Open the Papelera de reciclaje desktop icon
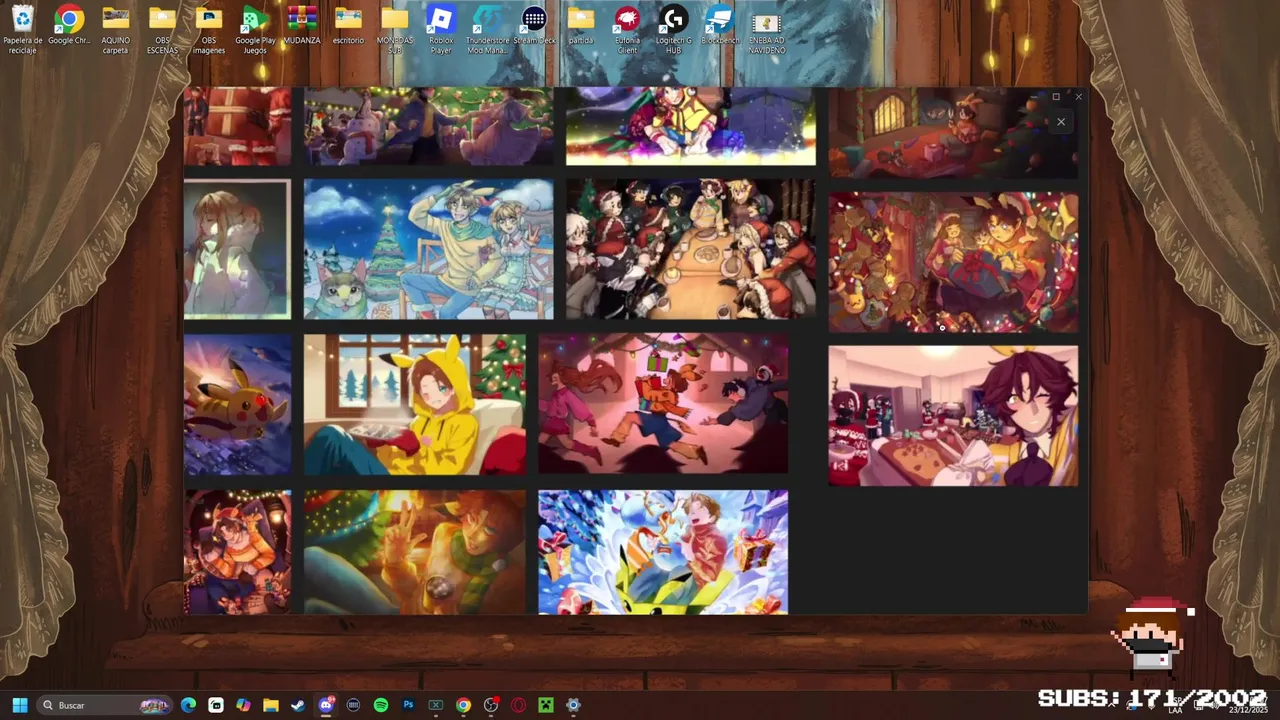Viewport: 1280px width, 720px height. point(22,29)
